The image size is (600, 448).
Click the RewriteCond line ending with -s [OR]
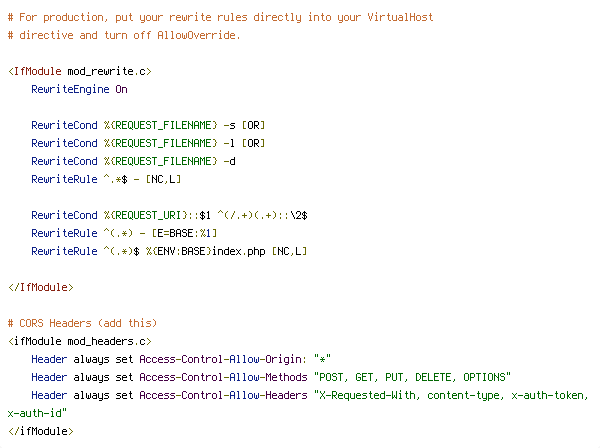click(148, 125)
